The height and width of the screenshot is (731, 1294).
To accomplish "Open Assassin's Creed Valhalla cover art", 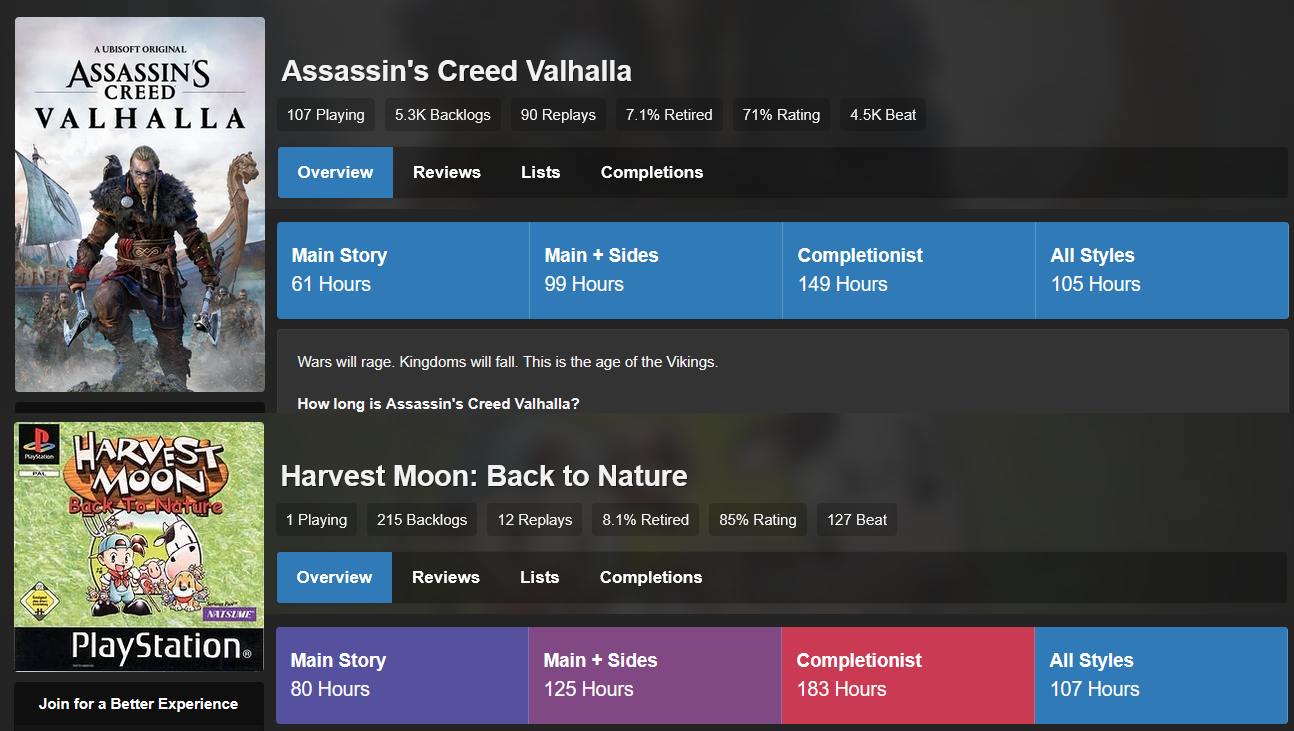I will point(140,204).
